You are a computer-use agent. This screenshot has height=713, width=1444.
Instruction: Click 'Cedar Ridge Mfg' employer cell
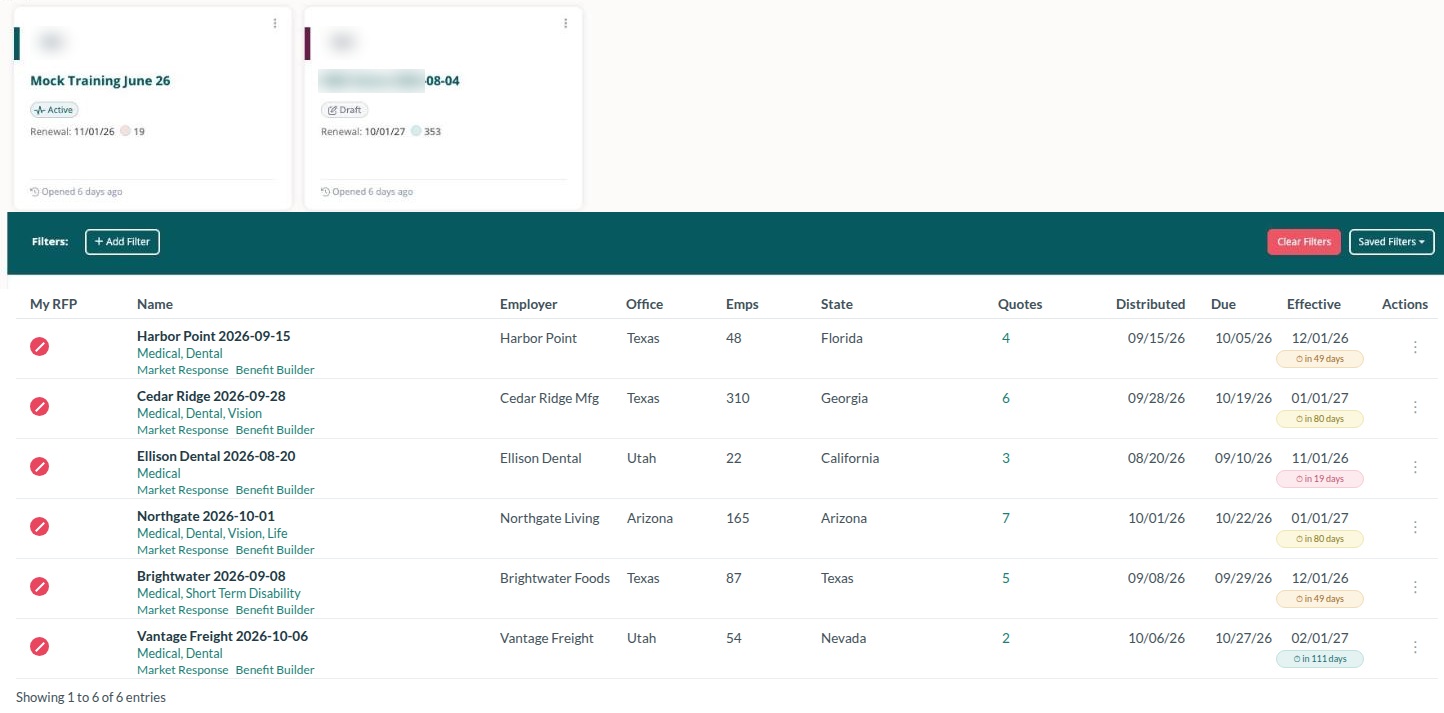coord(549,398)
